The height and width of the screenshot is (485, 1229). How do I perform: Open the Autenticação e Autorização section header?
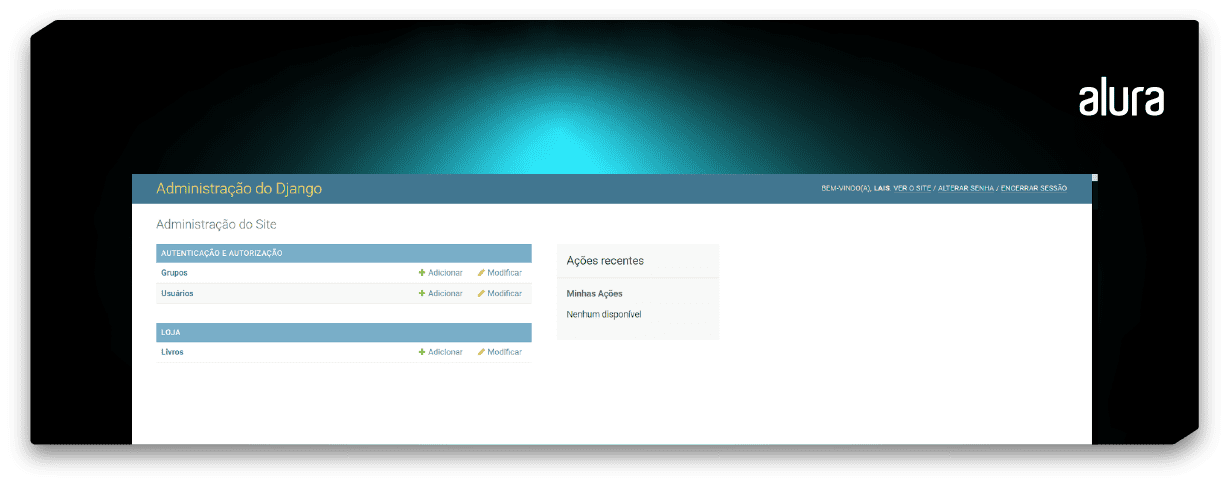coord(221,253)
